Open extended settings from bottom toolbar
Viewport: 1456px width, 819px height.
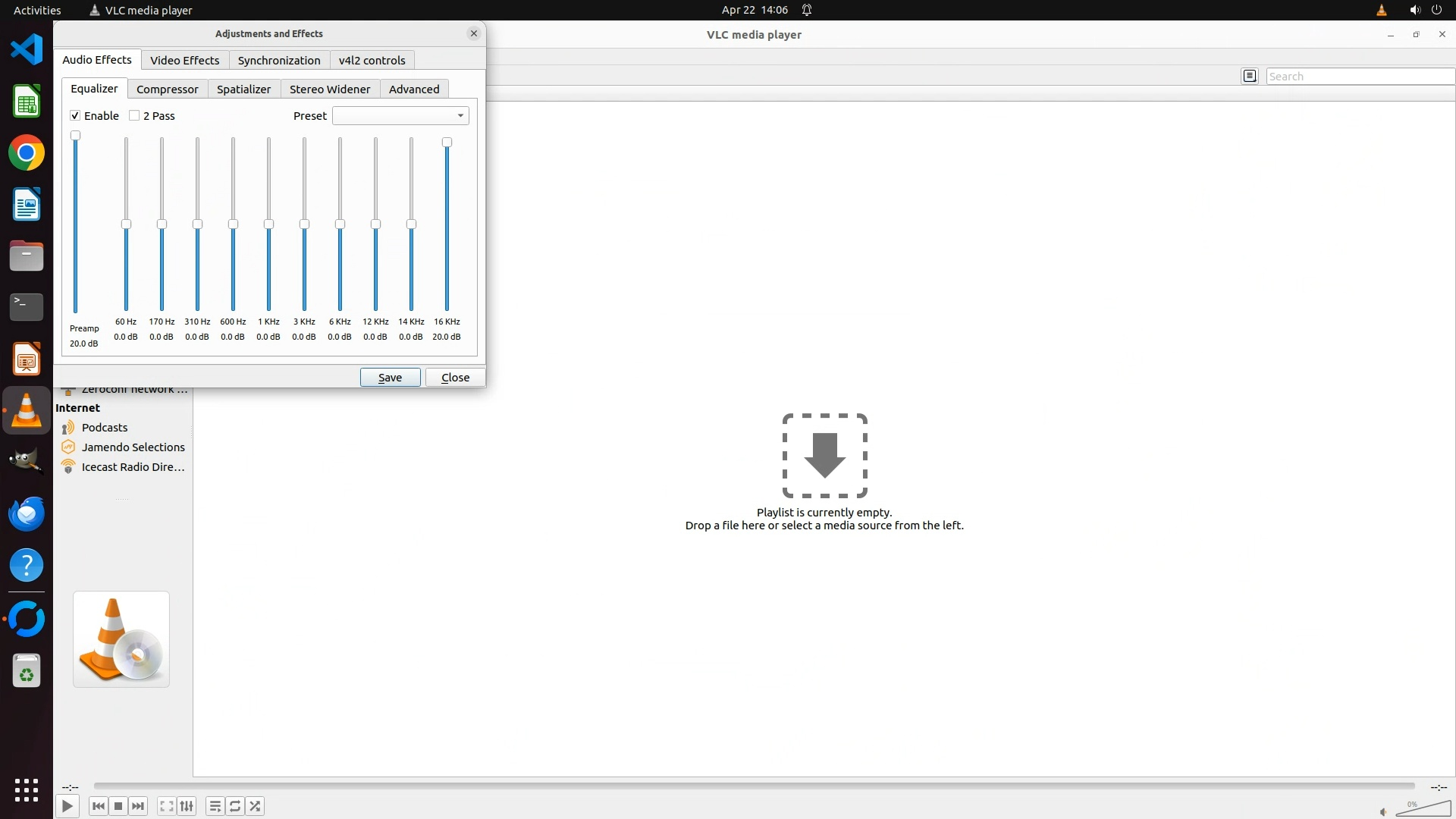(187, 806)
